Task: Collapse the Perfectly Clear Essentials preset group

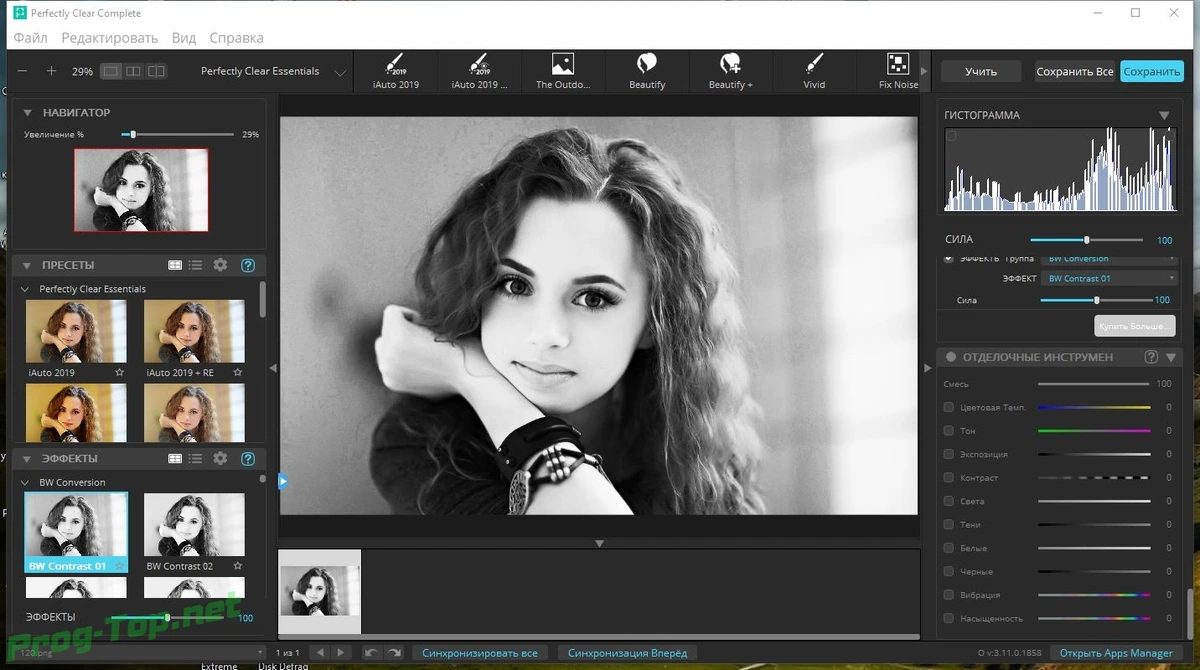Action: coord(26,289)
